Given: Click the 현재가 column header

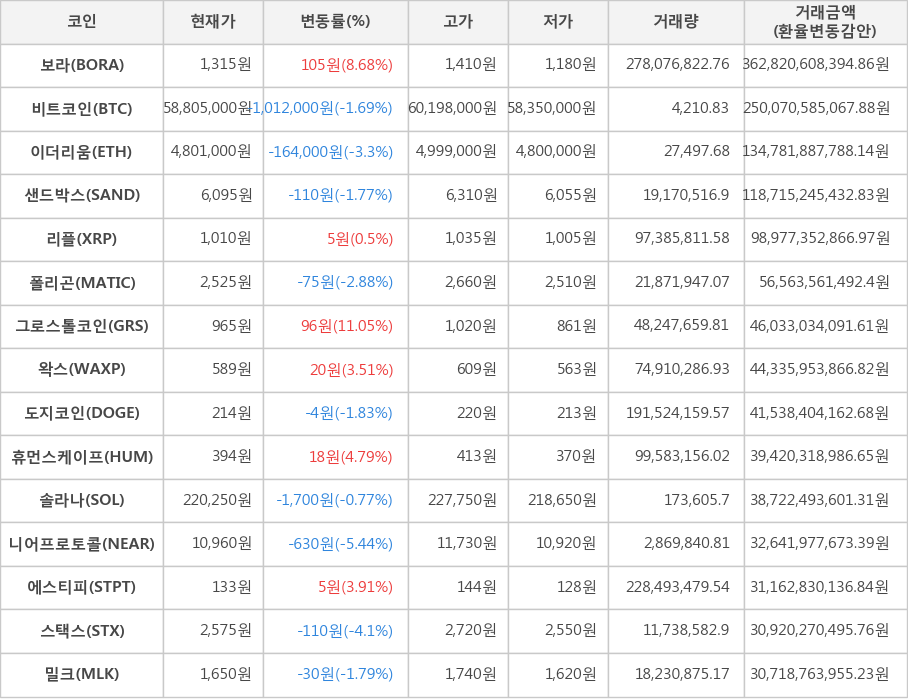Looking at the screenshot, I should pos(212,22).
